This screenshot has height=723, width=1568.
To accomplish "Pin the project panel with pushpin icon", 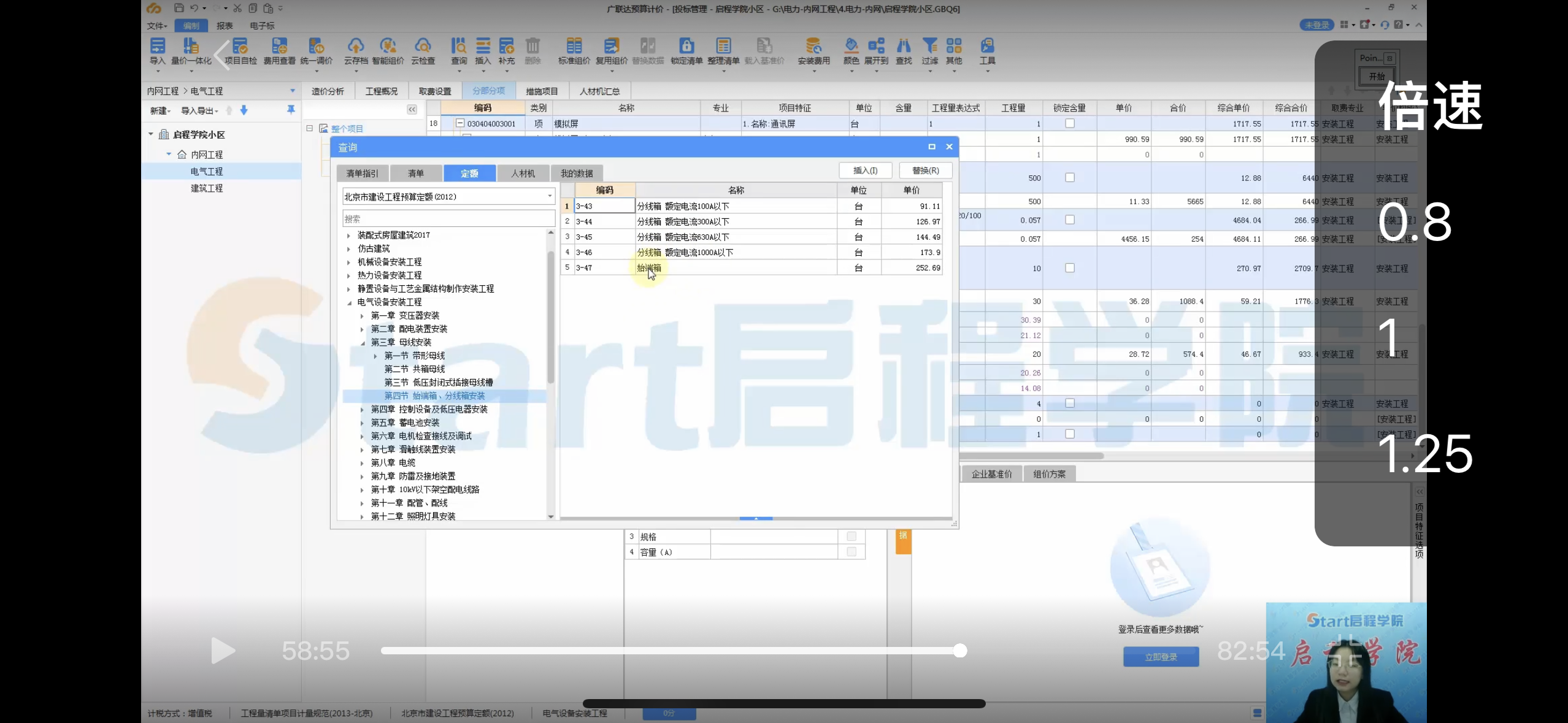I will pyautogui.click(x=291, y=110).
